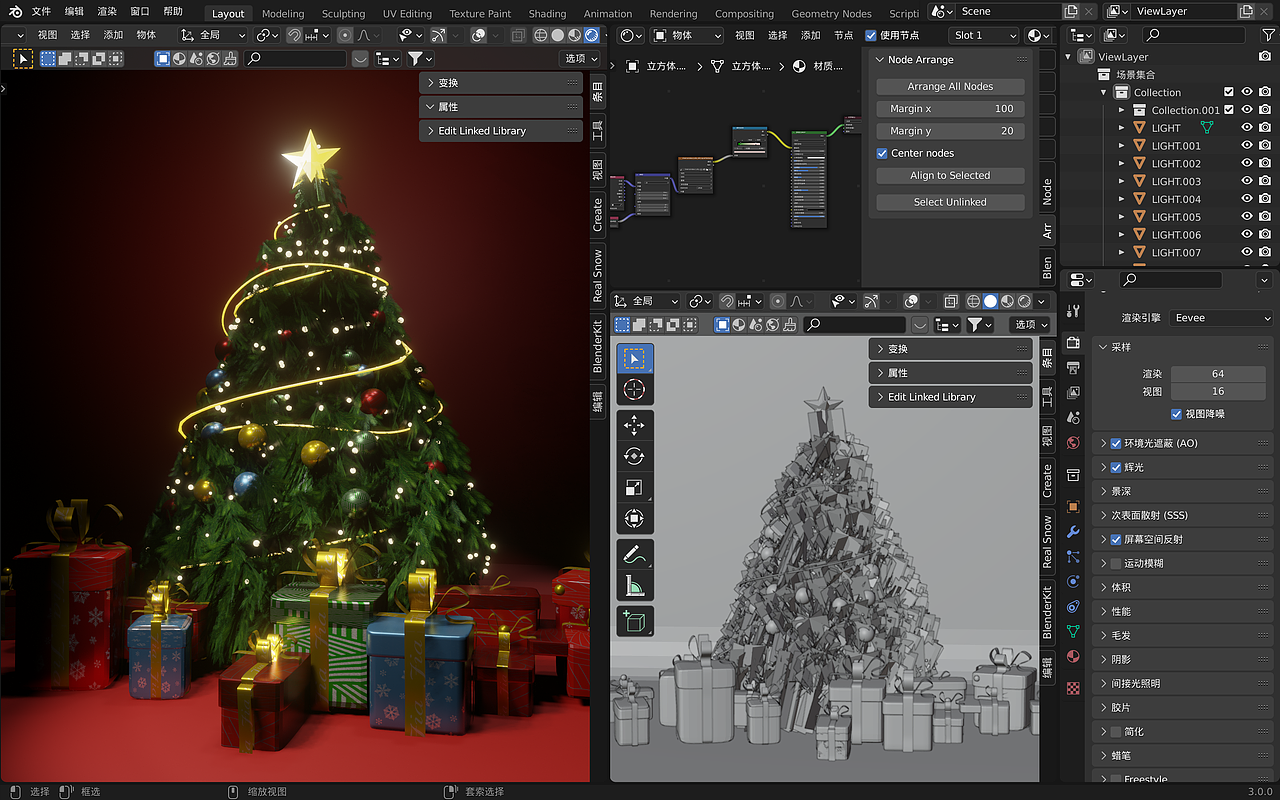
Task: Select the Transform tool in lower viewport
Action: click(634, 519)
